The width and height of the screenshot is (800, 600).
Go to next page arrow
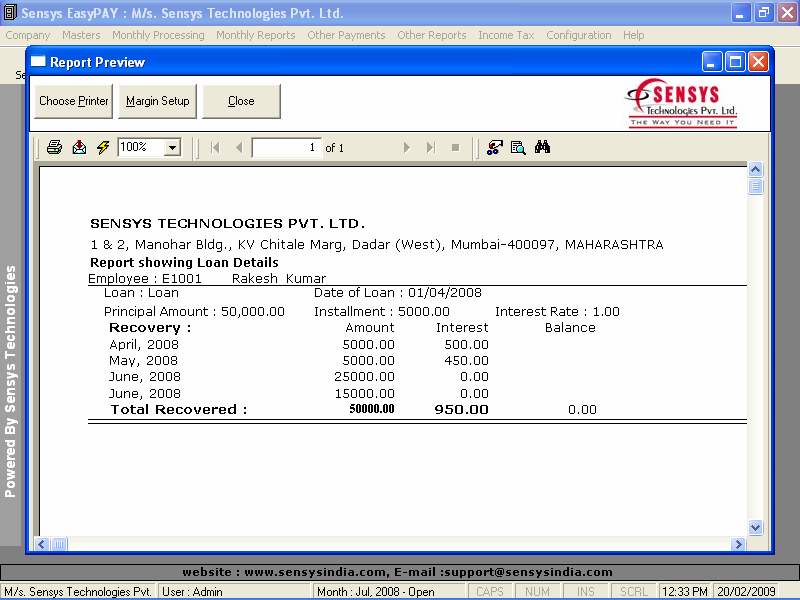(x=407, y=148)
